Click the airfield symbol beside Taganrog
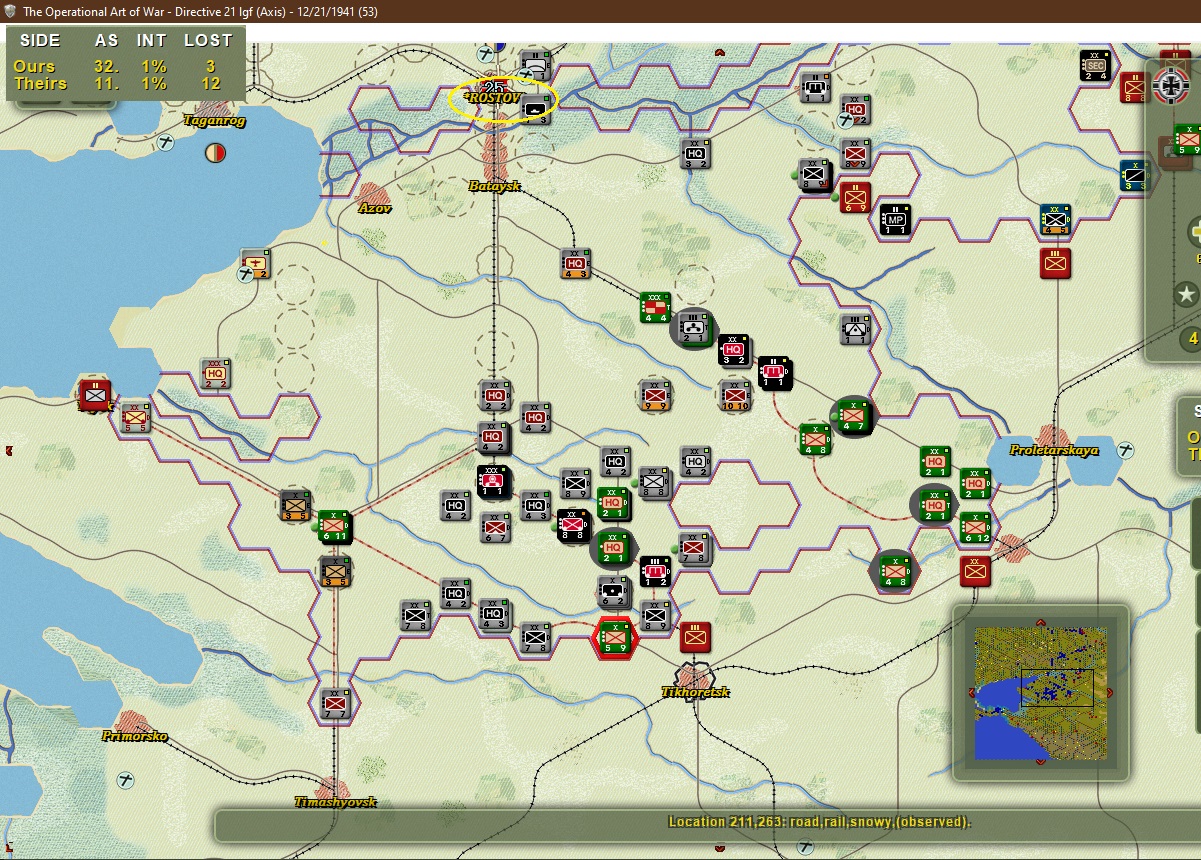The width and height of the screenshot is (1201, 860). [167, 143]
